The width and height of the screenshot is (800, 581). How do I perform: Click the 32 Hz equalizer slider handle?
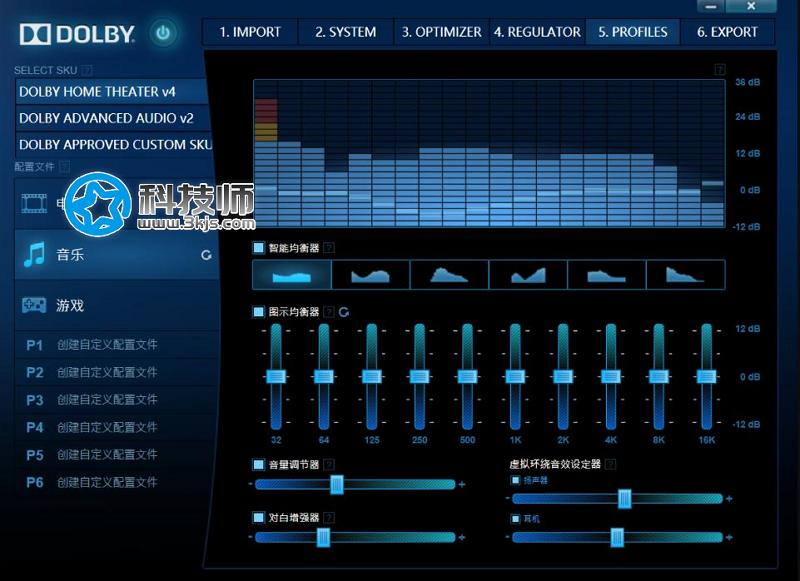point(276,376)
